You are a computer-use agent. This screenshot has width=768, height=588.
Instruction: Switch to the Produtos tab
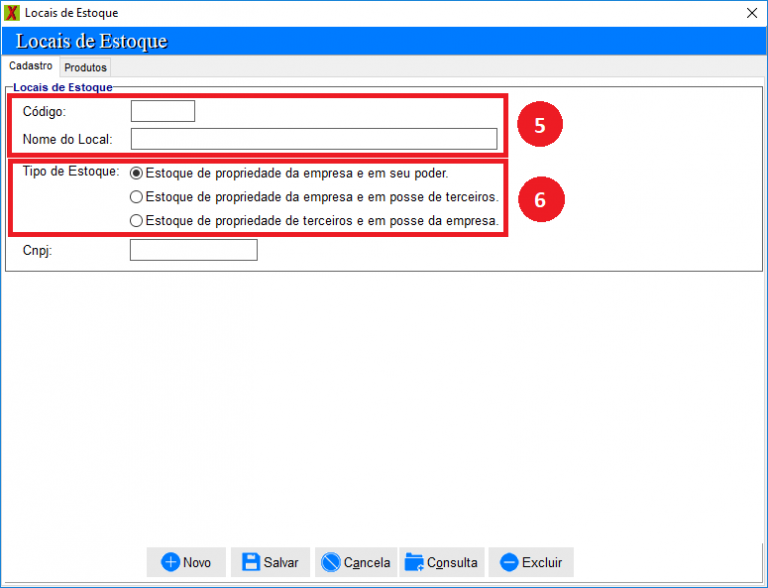tap(85, 67)
